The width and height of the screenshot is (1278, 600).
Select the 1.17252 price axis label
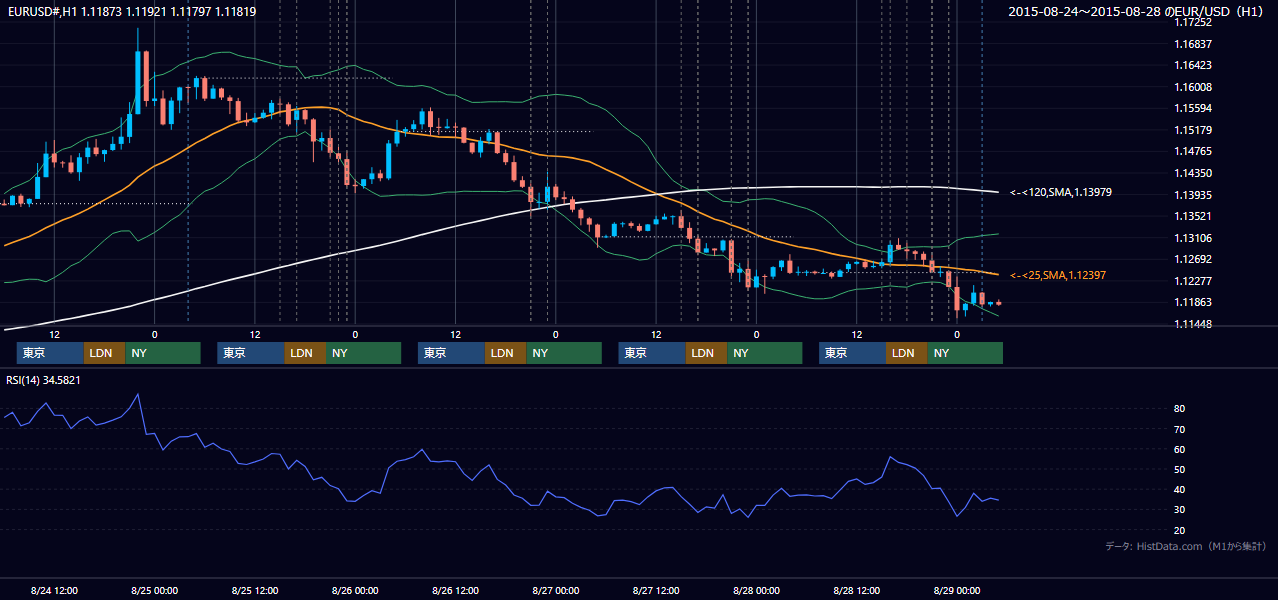(1193, 22)
